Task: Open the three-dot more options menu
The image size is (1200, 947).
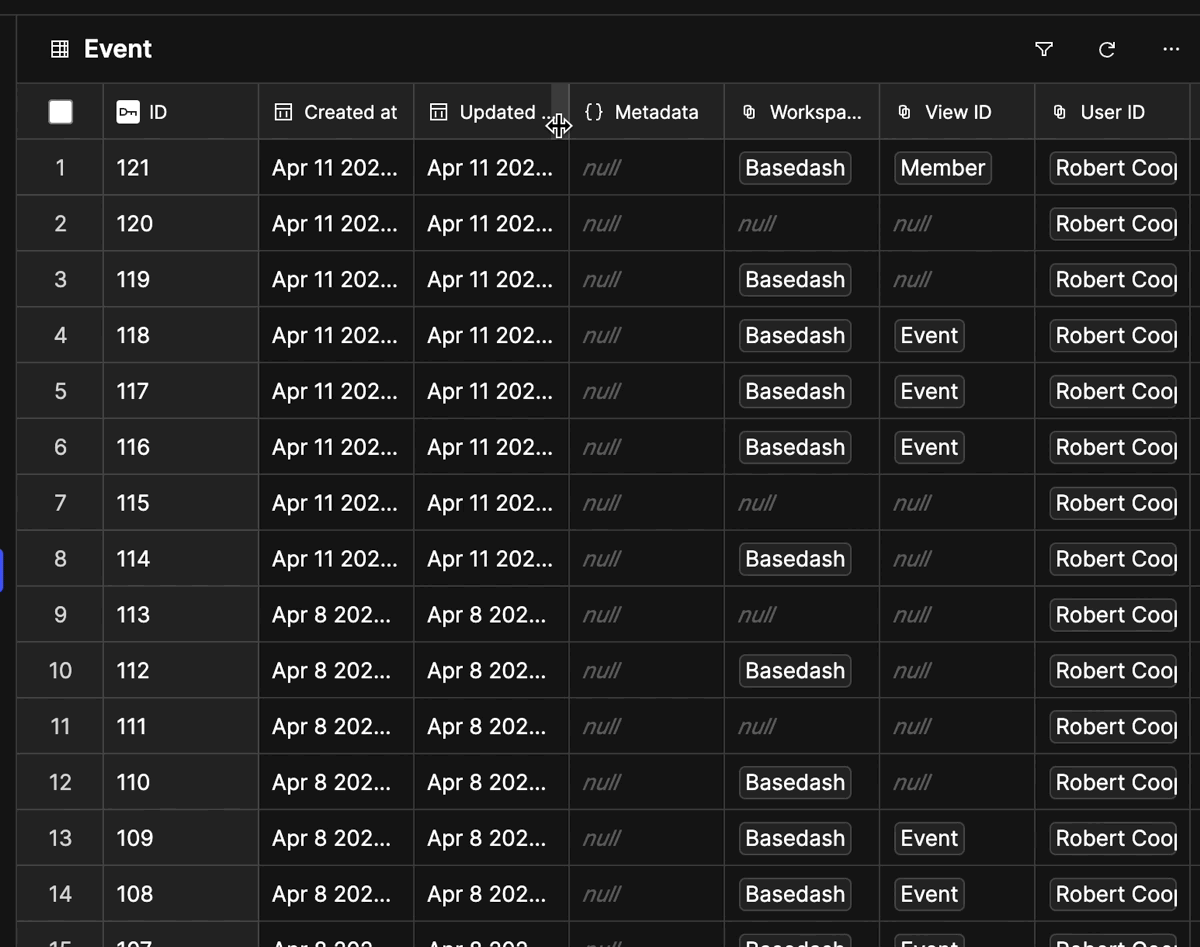Action: click(1171, 49)
